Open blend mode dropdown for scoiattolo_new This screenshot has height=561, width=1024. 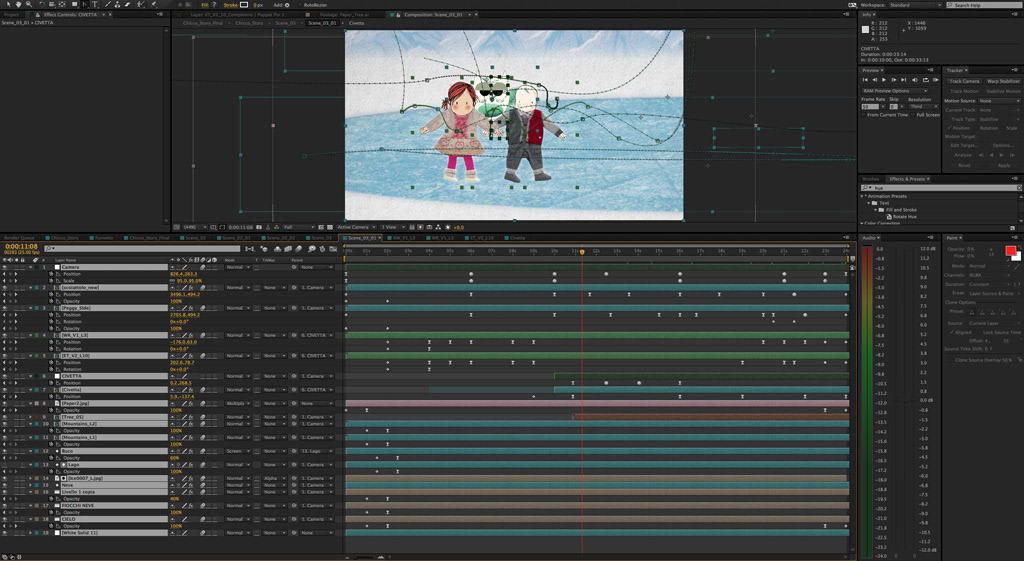pos(238,287)
